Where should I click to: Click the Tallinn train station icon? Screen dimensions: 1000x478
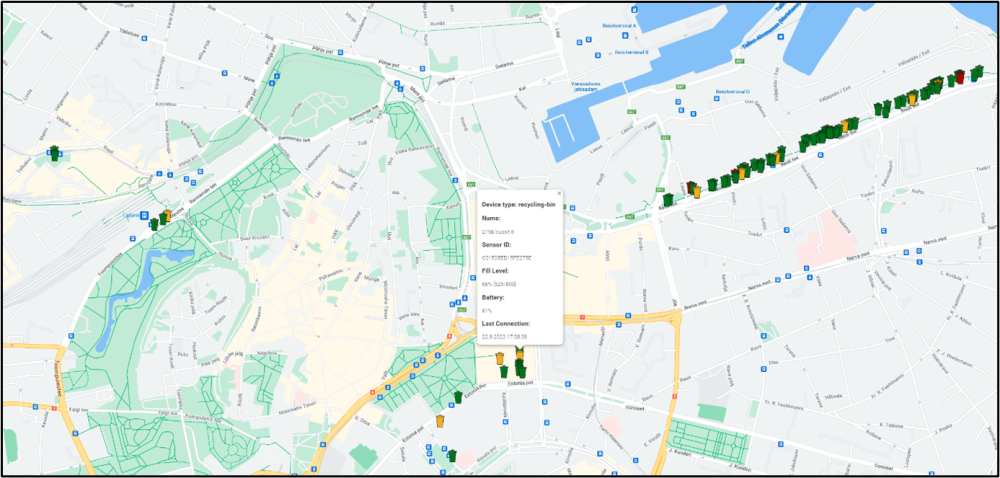[x=145, y=214]
